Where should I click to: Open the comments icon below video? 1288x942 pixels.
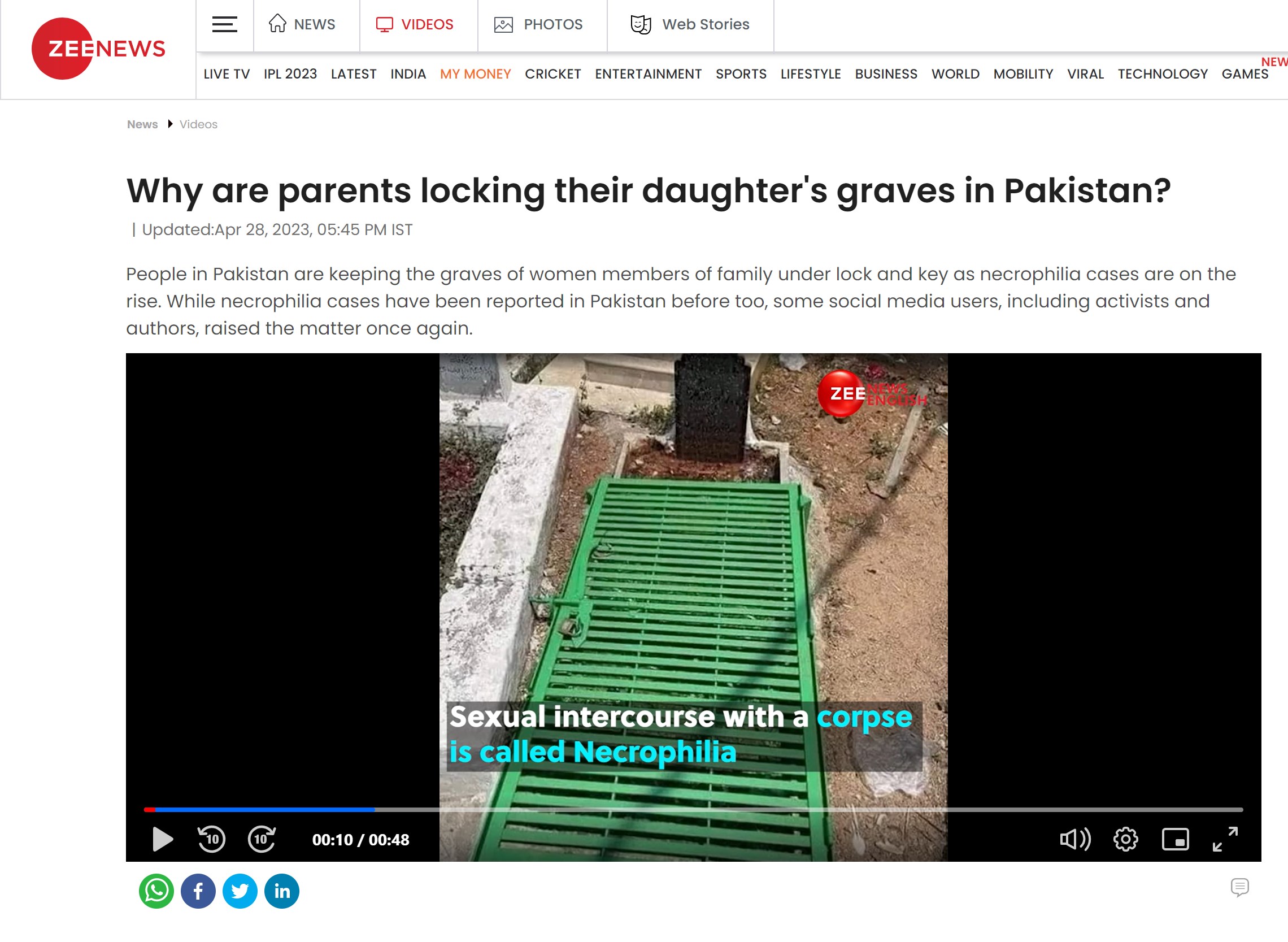point(1239,887)
